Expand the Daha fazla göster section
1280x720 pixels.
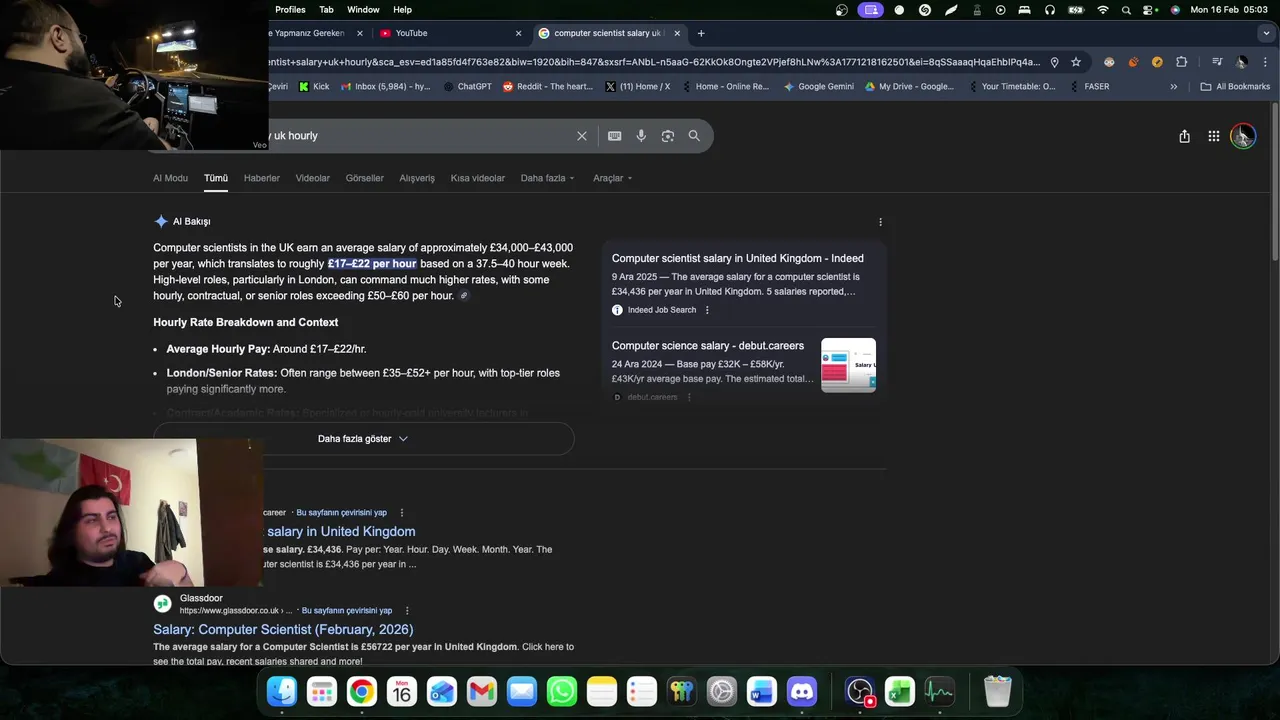(363, 439)
